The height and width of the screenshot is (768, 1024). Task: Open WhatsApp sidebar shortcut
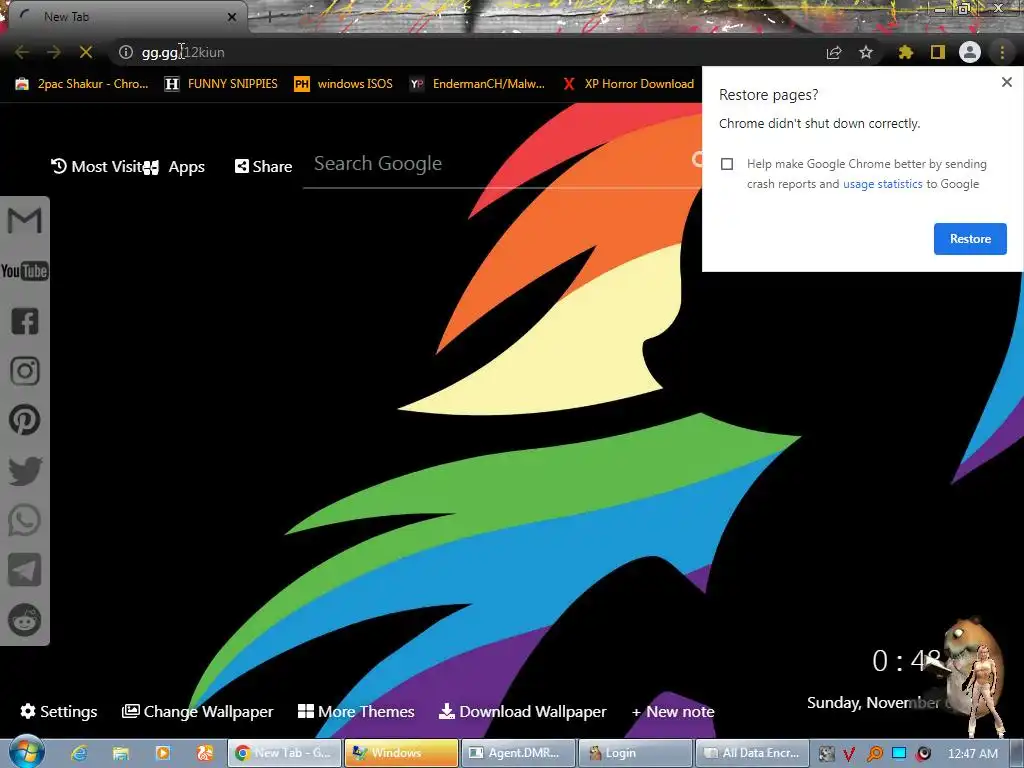tap(25, 520)
